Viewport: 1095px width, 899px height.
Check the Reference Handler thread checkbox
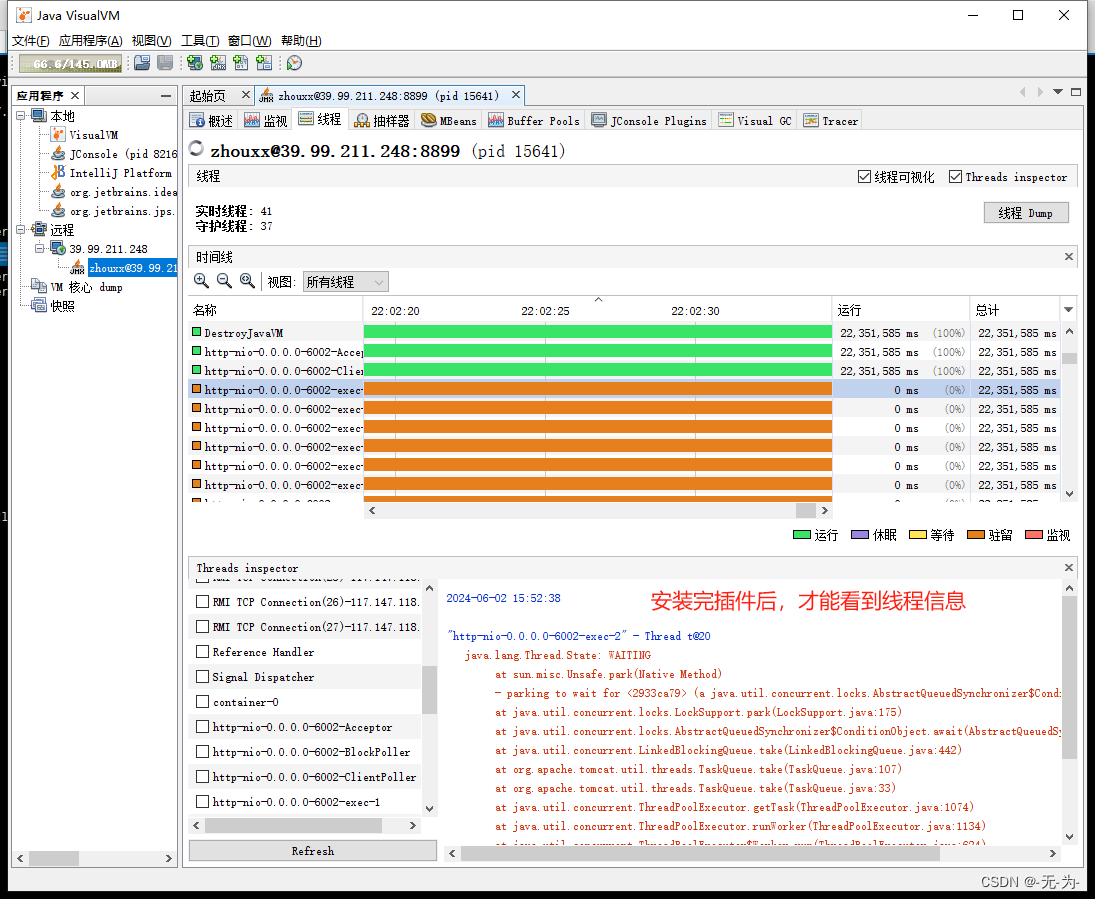[203, 652]
